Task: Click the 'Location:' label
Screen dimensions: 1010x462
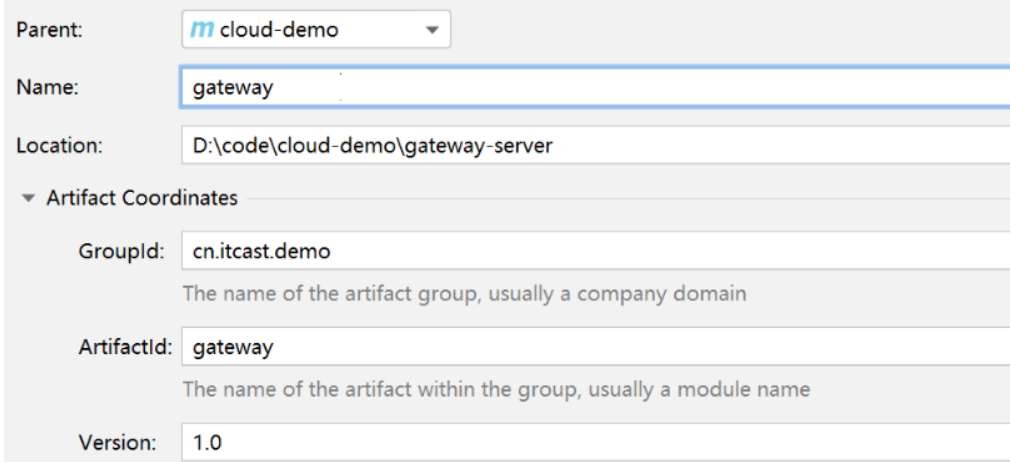Action: [x=59, y=146]
